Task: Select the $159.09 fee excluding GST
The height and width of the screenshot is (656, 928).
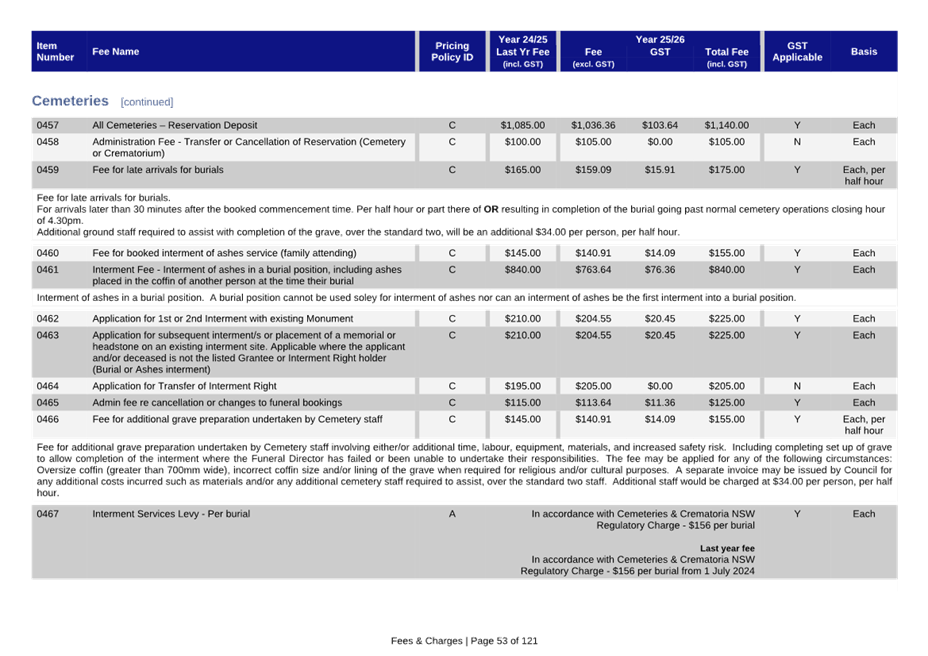Action: pos(593,170)
